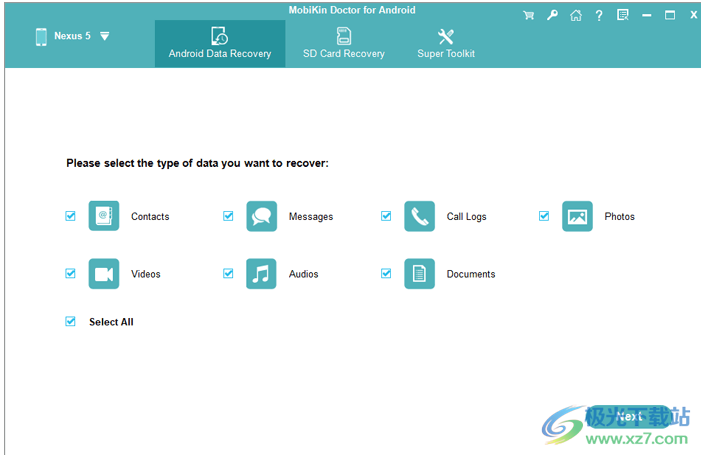Click the shopping cart purchase icon
Image resolution: width=701 pixels, height=455 pixels.
(x=528, y=15)
